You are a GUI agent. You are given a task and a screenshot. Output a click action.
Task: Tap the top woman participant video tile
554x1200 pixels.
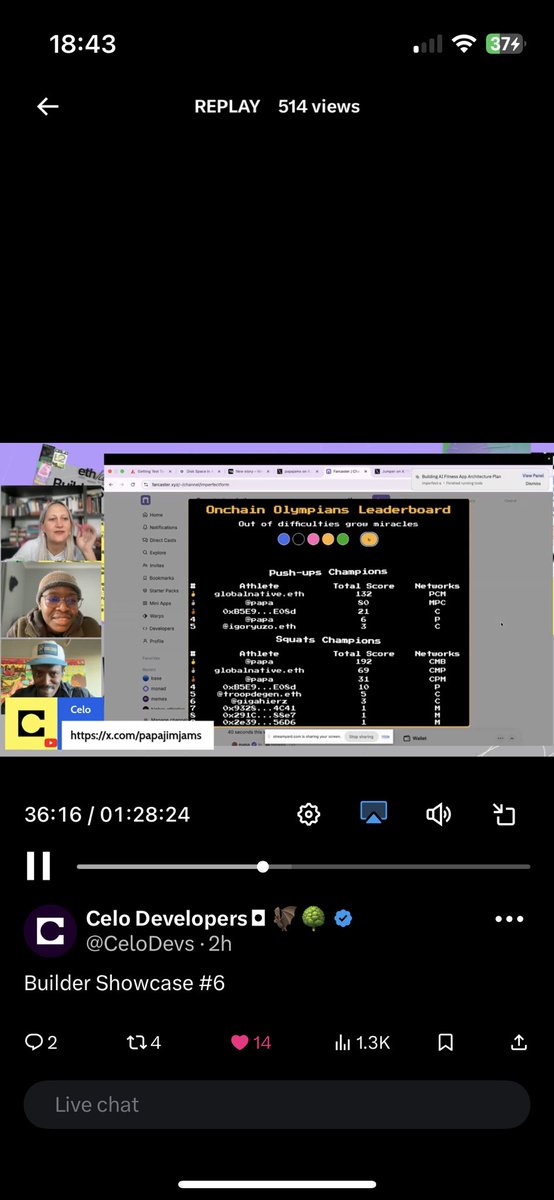51,524
